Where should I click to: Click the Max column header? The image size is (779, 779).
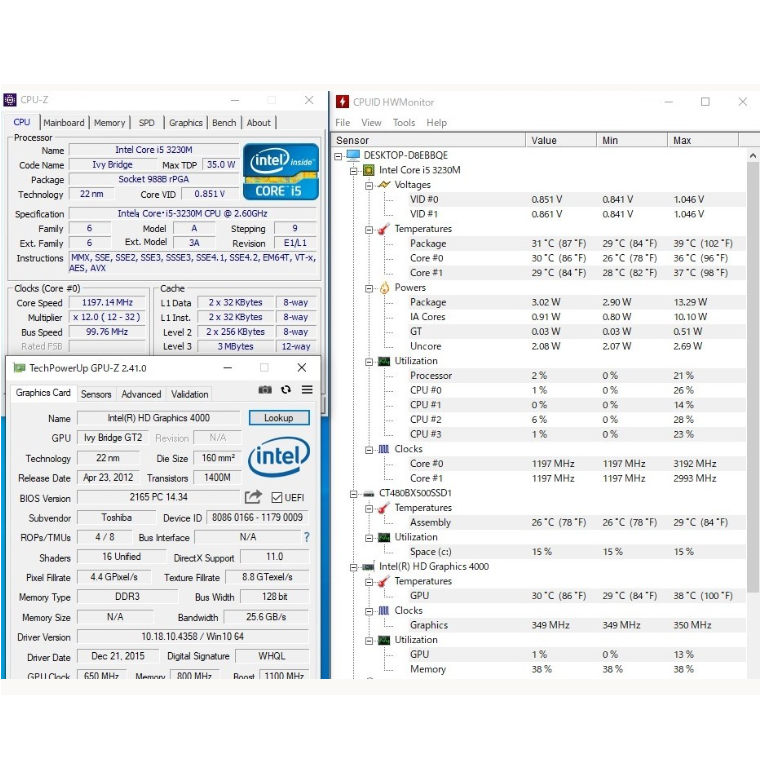(682, 140)
